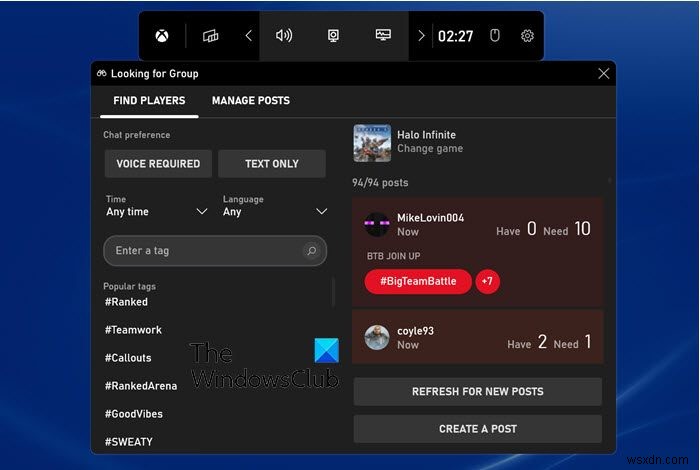700x470 pixels.
Task: Click the Enter a tag field
Action: pos(215,251)
